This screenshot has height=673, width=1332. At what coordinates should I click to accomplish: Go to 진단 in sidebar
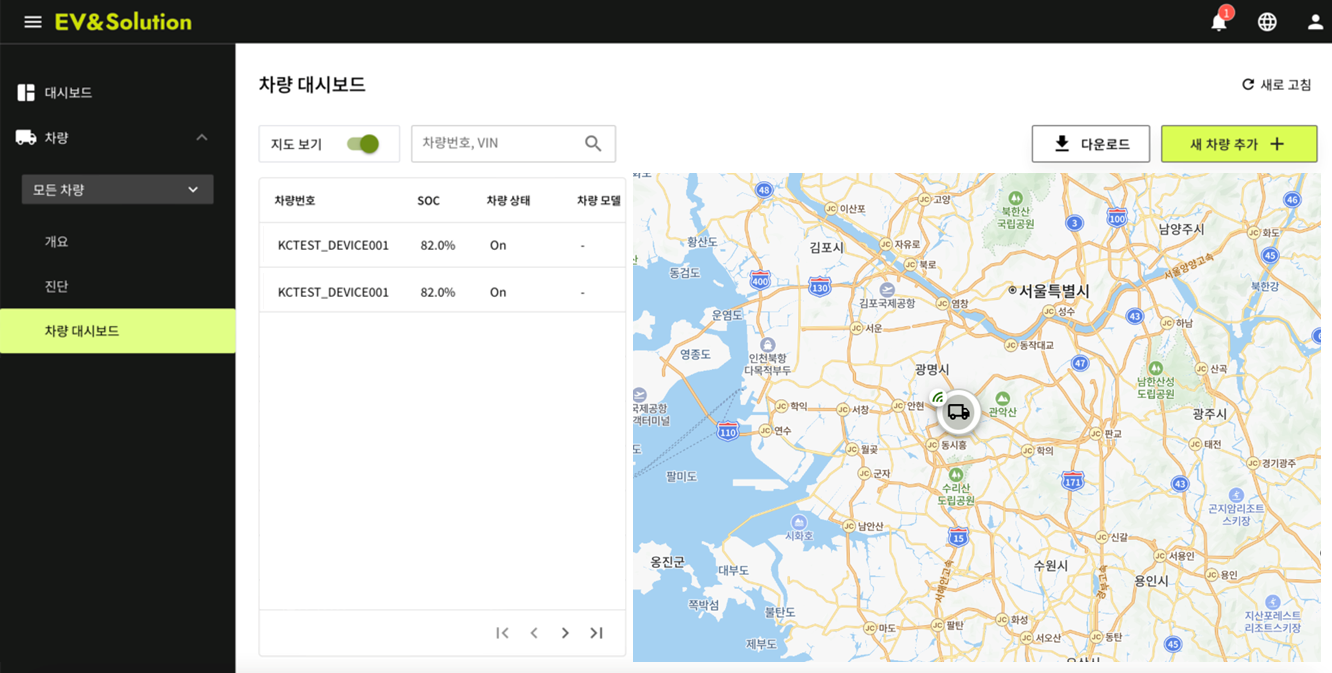56,286
